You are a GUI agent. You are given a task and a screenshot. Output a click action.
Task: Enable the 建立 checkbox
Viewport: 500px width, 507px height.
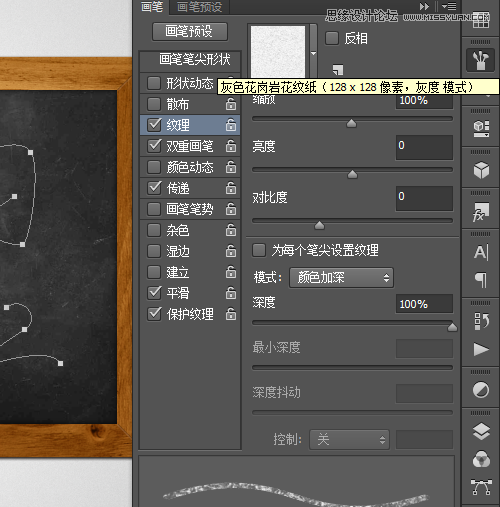154,272
